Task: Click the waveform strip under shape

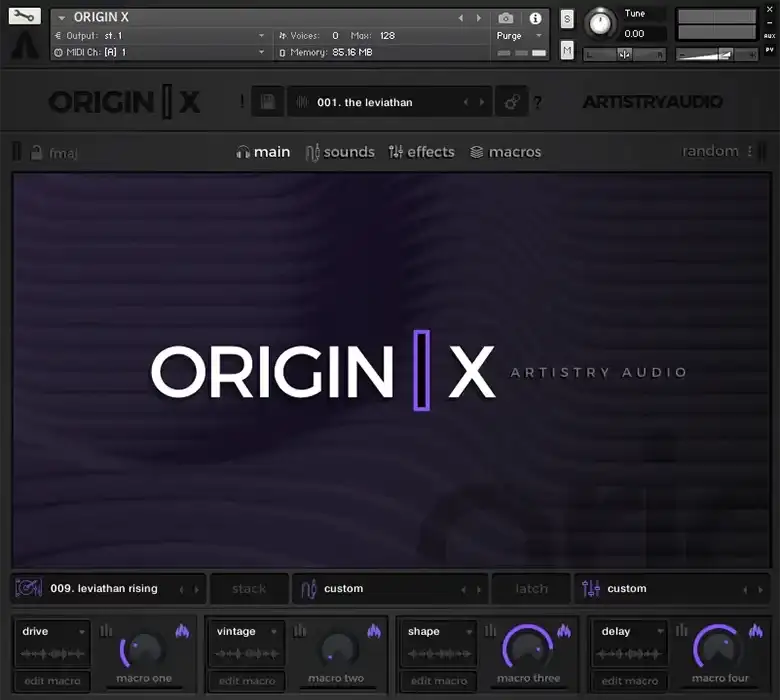Action: click(x=439, y=654)
